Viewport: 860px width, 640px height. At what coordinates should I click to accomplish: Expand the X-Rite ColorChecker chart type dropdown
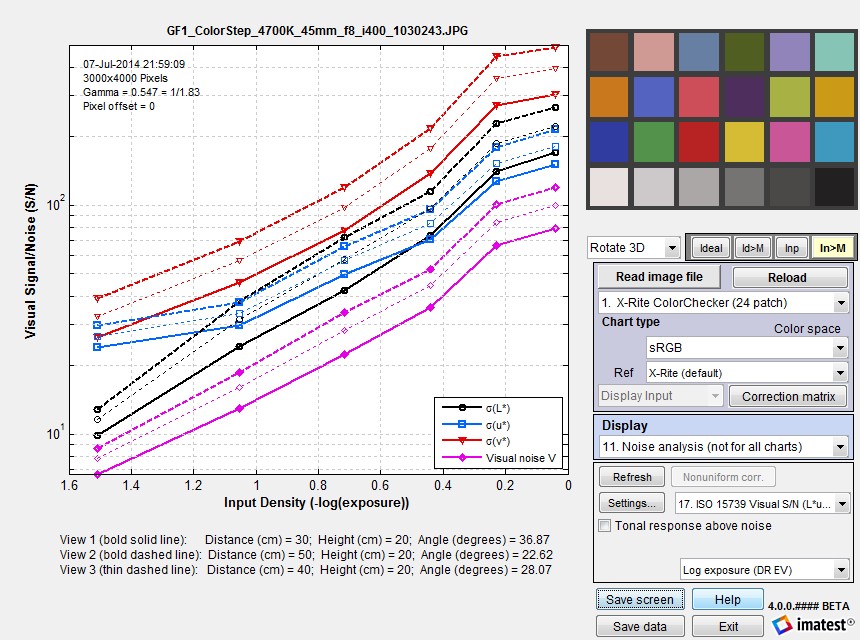click(x=723, y=303)
